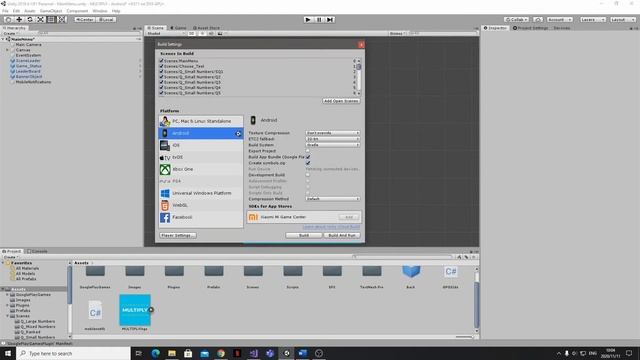This screenshot has height=360, width=640.
Task: Toggle Build App Bundle (Google Play) checkbox
Action: click(308, 157)
